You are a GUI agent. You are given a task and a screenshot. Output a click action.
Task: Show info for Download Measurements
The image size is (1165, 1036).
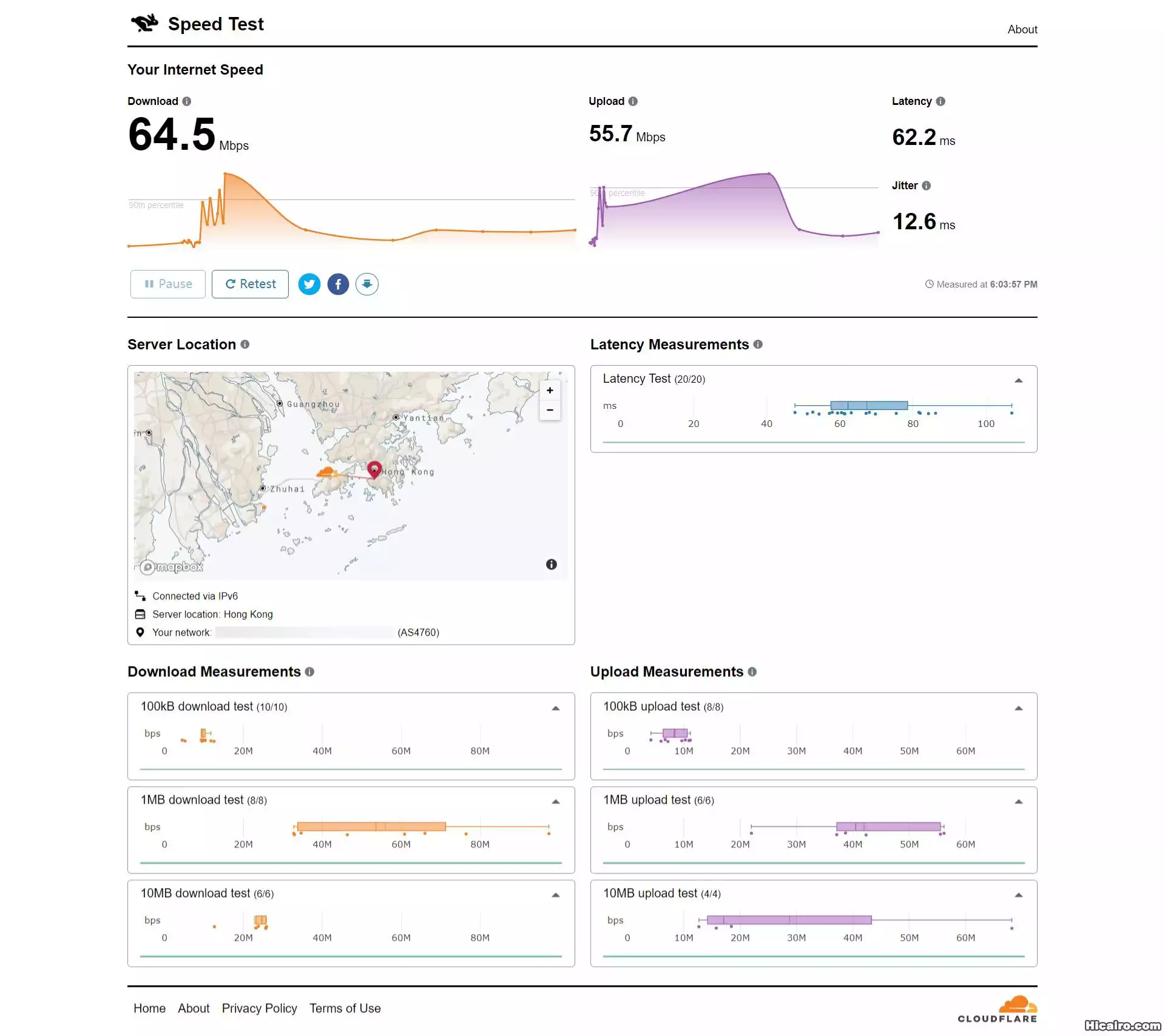(x=309, y=671)
